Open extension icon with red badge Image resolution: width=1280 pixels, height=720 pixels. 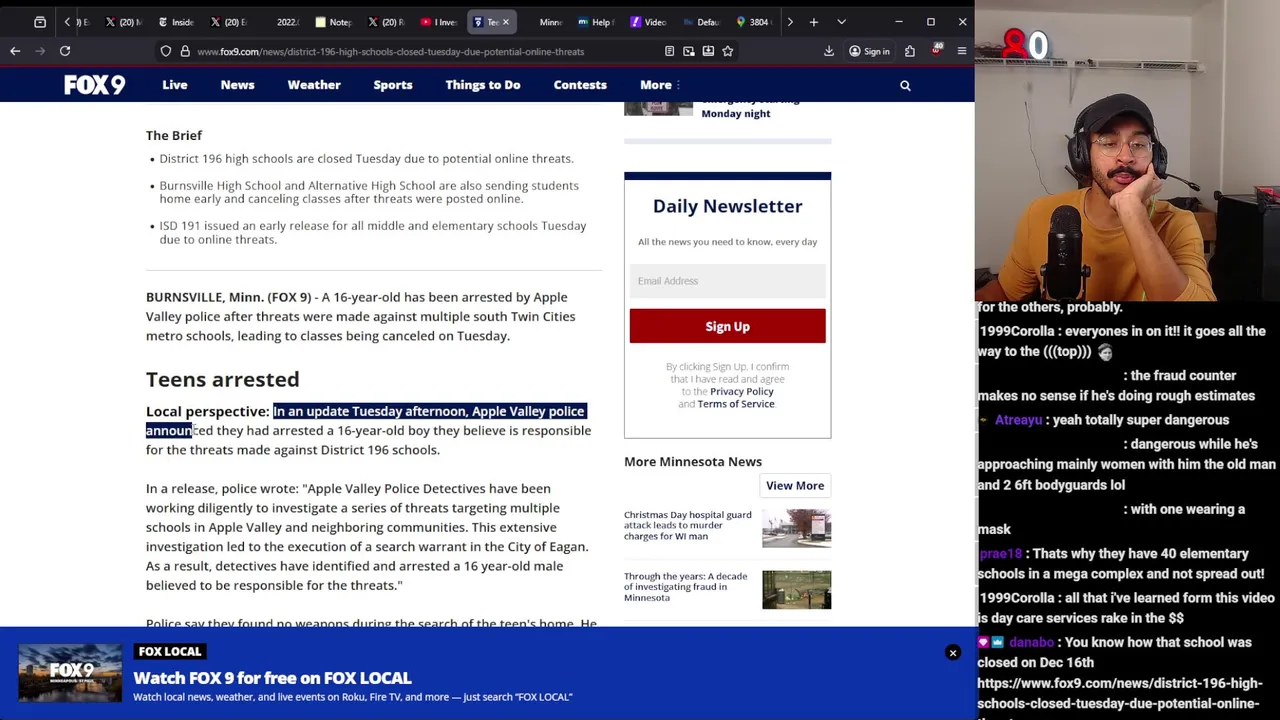936,50
